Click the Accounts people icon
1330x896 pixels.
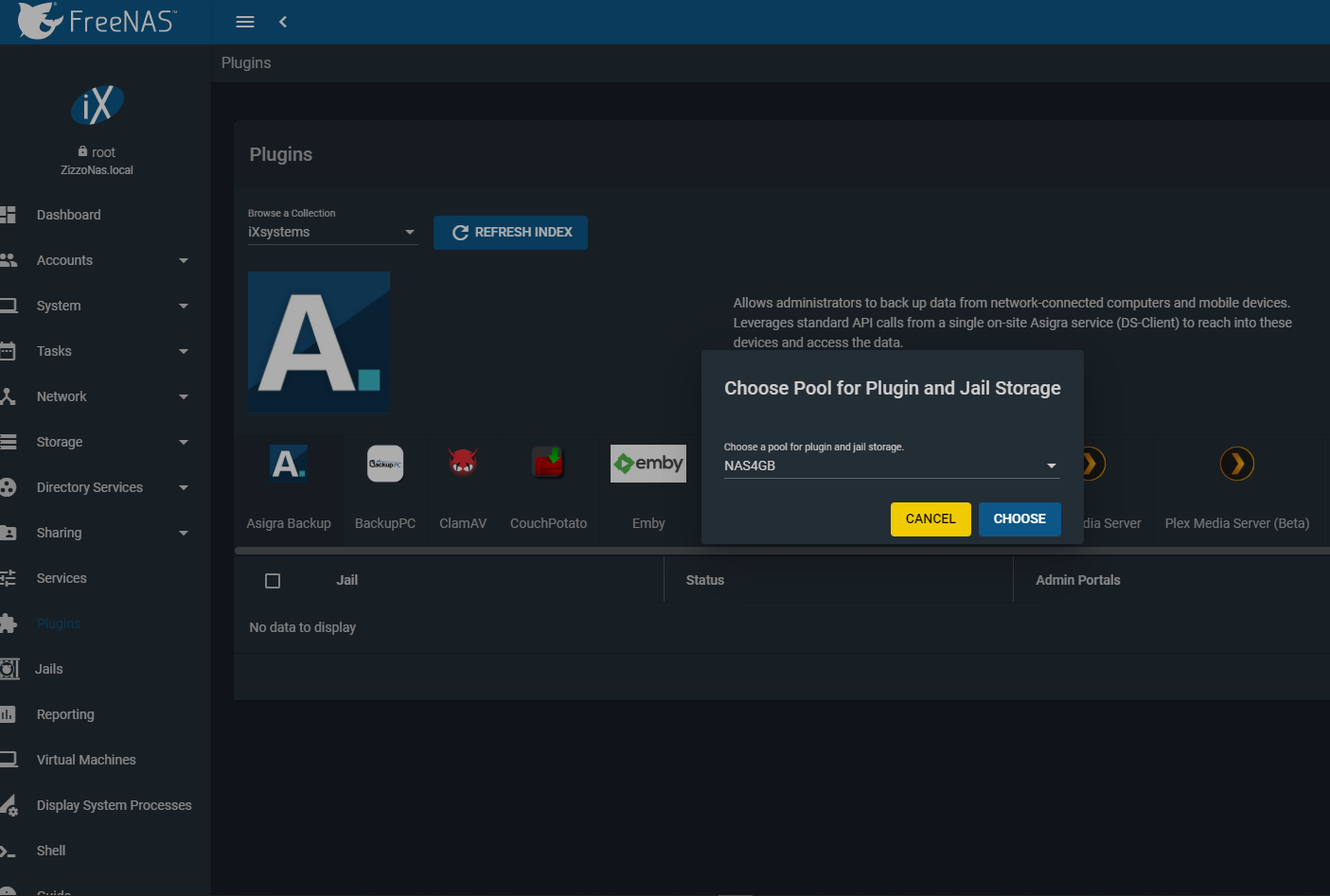point(9,260)
